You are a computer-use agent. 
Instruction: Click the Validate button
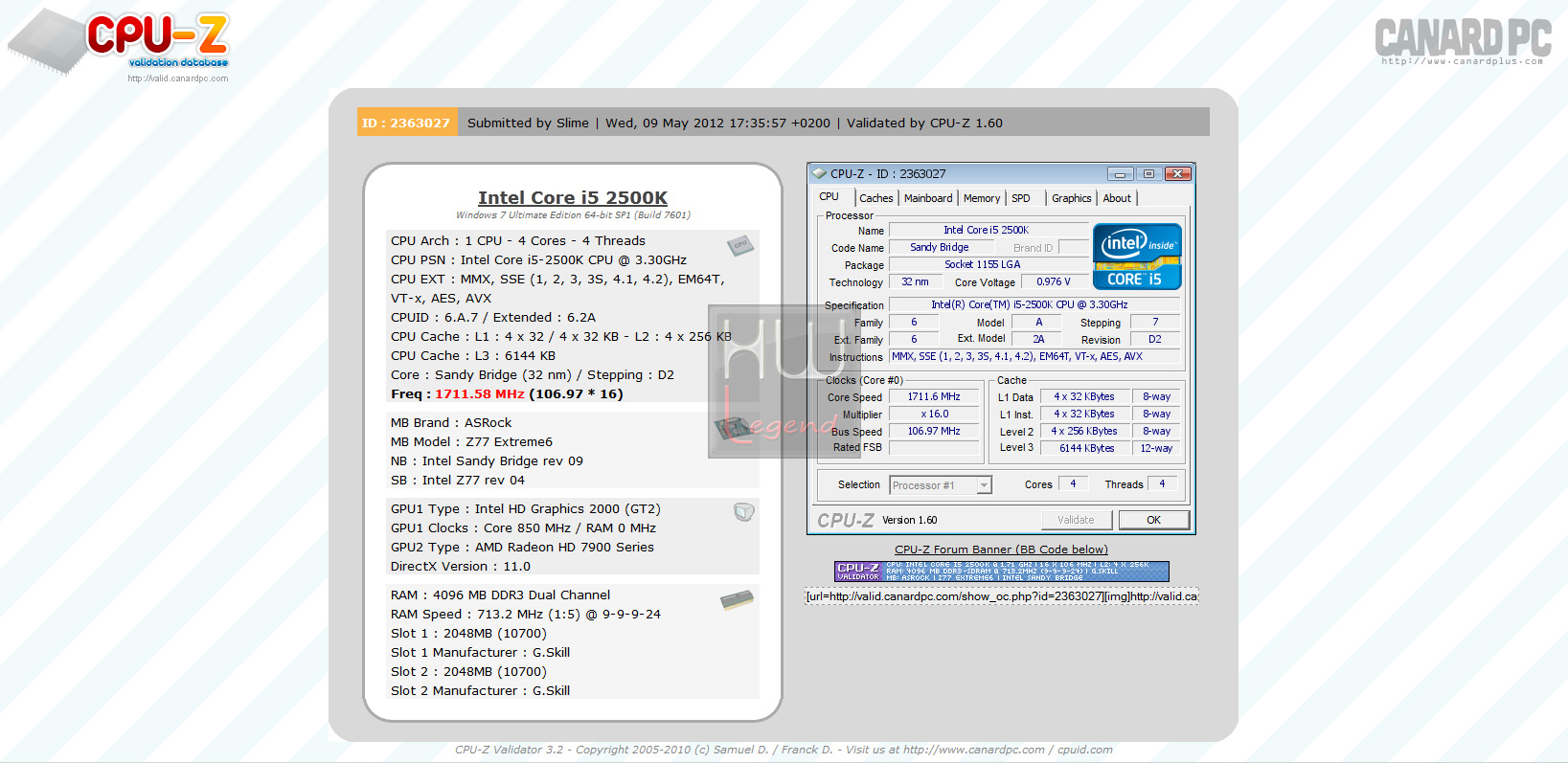(x=1077, y=520)
